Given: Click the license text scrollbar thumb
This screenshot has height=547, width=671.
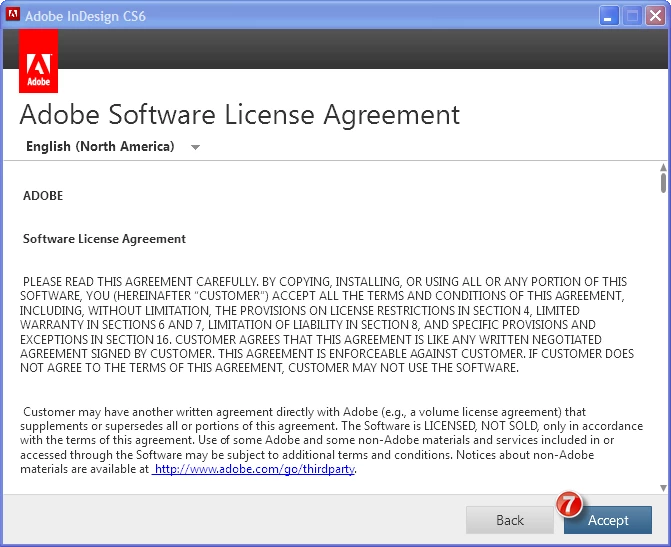Looking at the screenshot, I should pyautogui.click(x=663, y=183).
